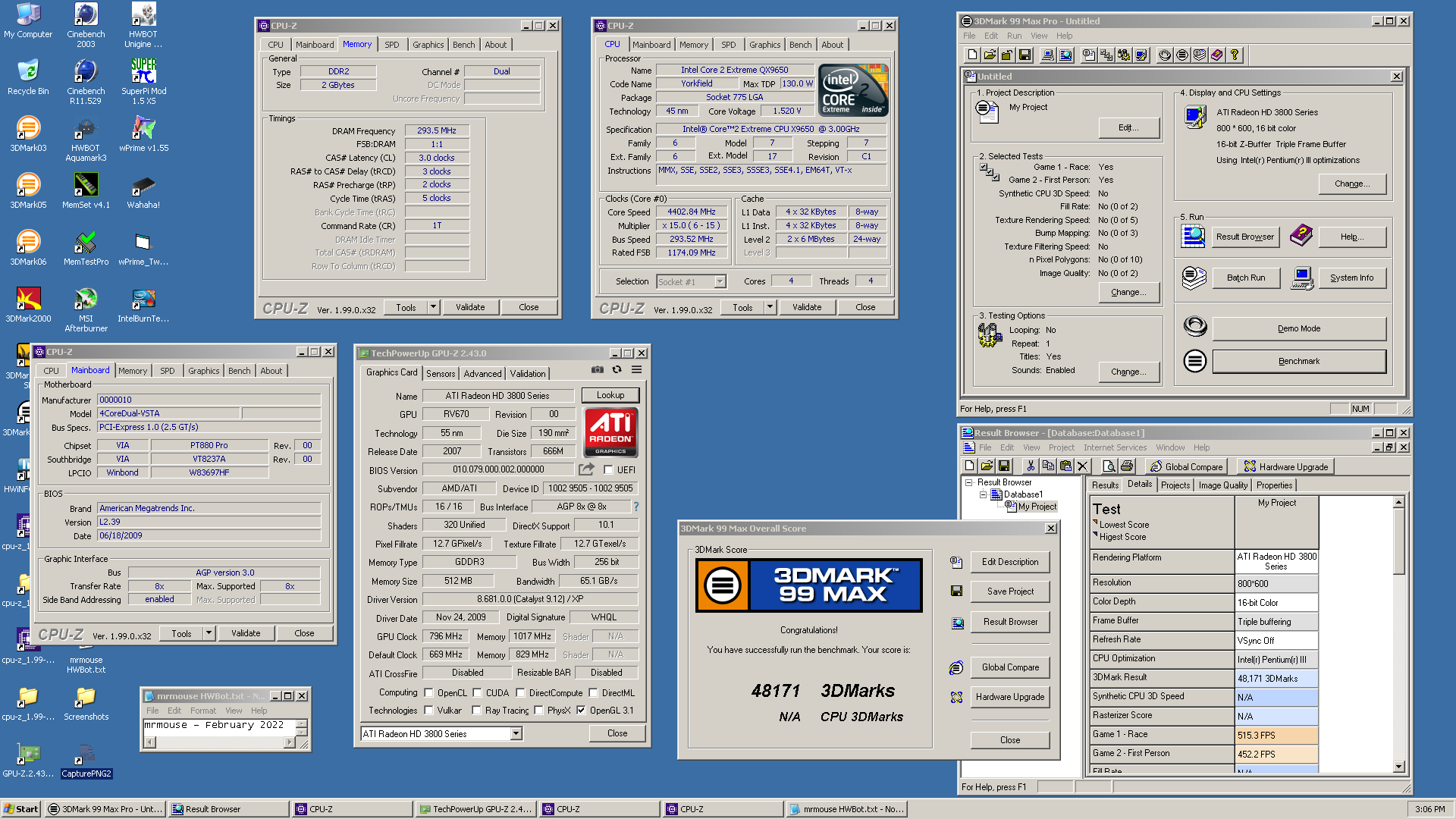Toggle the Vulkan checkbox in GPU-Z
The height and width of the screenshot is (819, 1456).
tap(428, 711)
